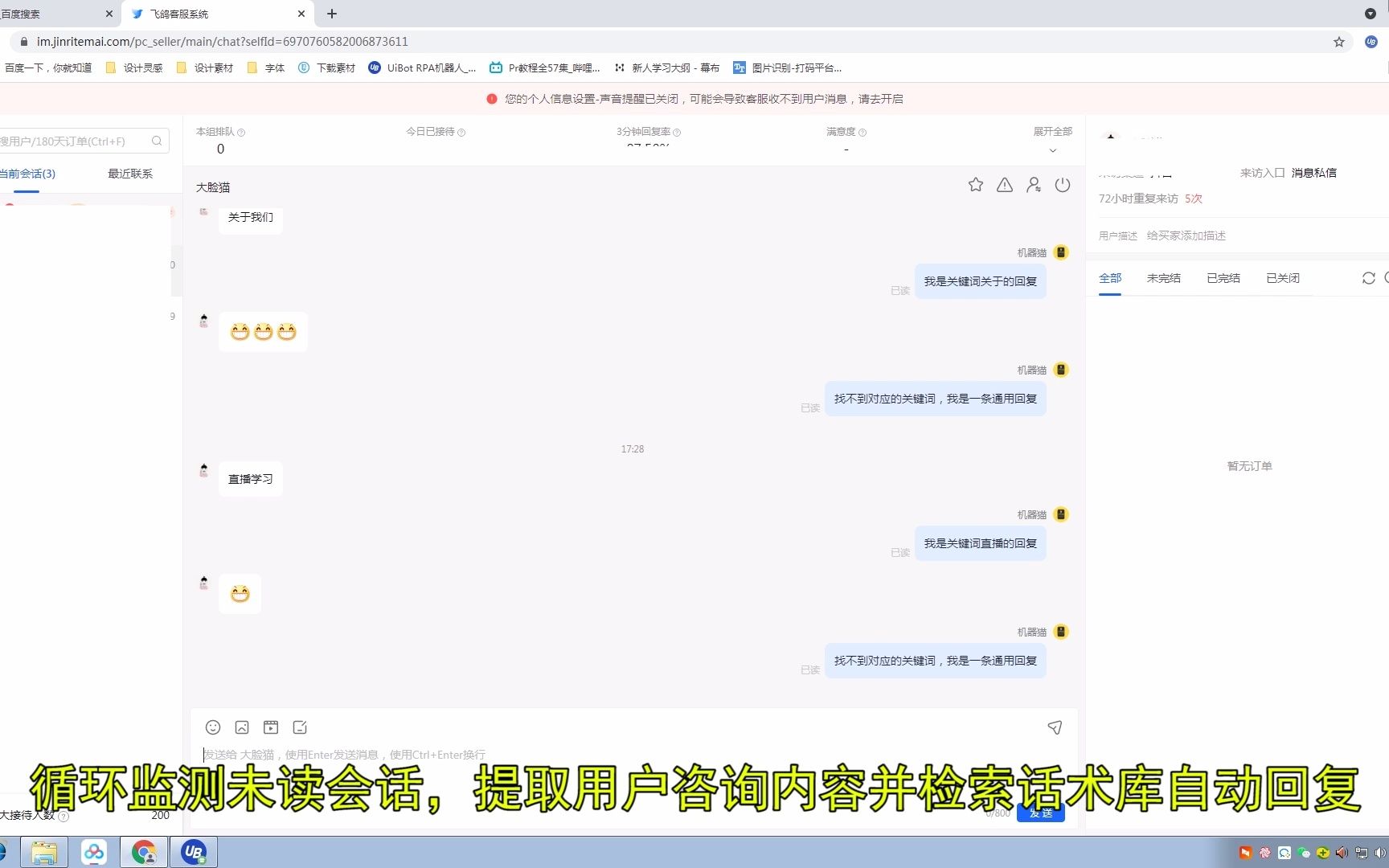Send the message via paper plane icon
The width and height of the screenshot is (1389, 868).
point(1055,727)
